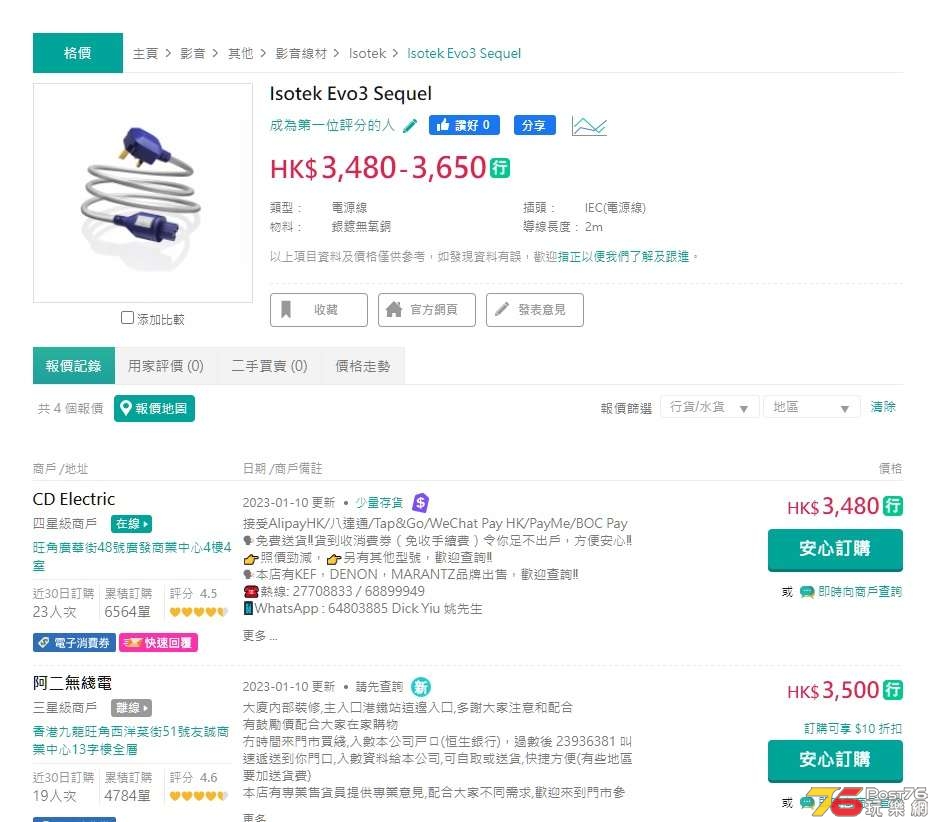The image size is (933, 822).
Task: Click 安心訂購 for CD Electric
Action: (835, 549)
